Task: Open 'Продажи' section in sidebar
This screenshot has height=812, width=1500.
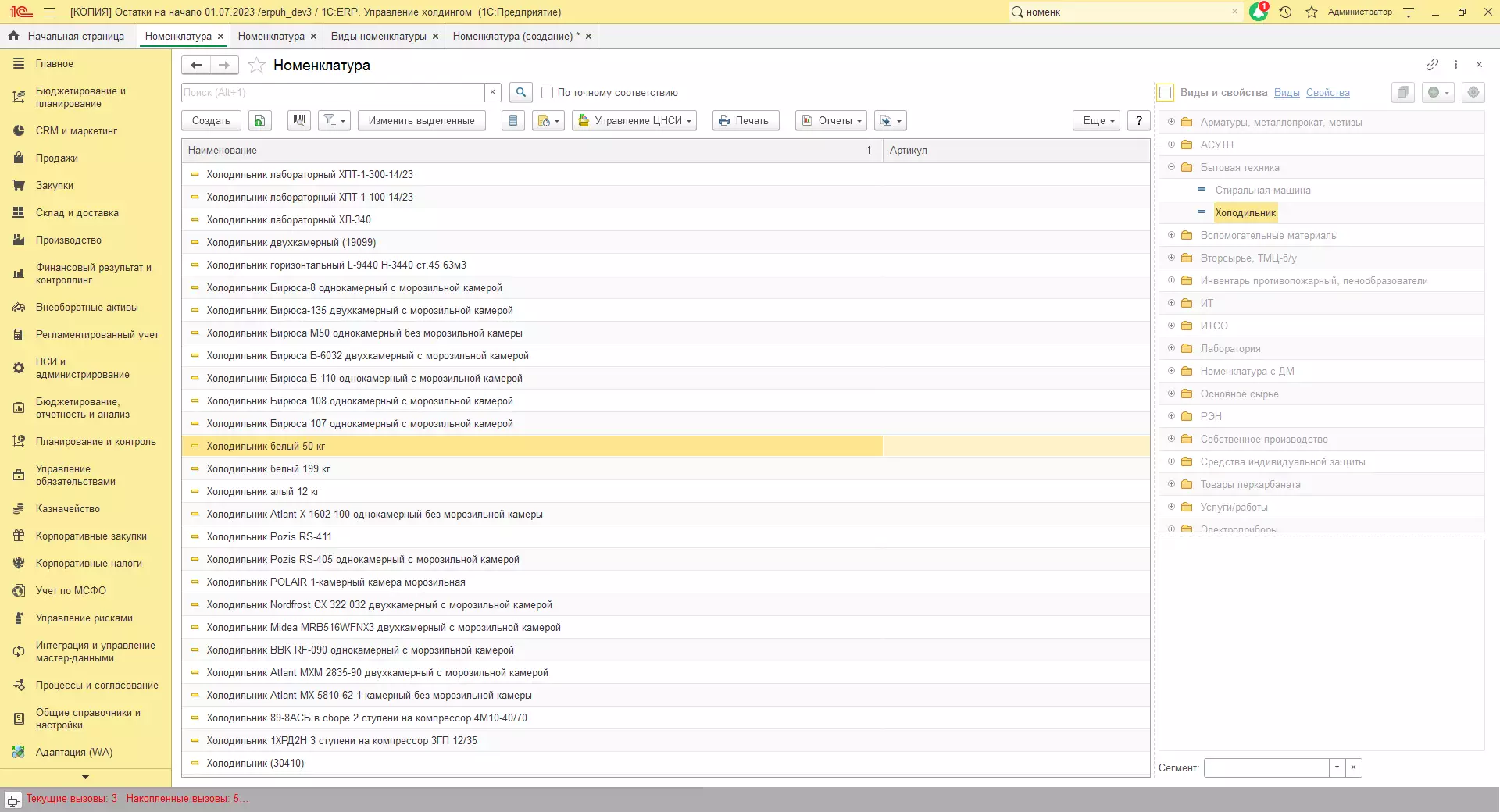Action: click(x=56, y=158)
